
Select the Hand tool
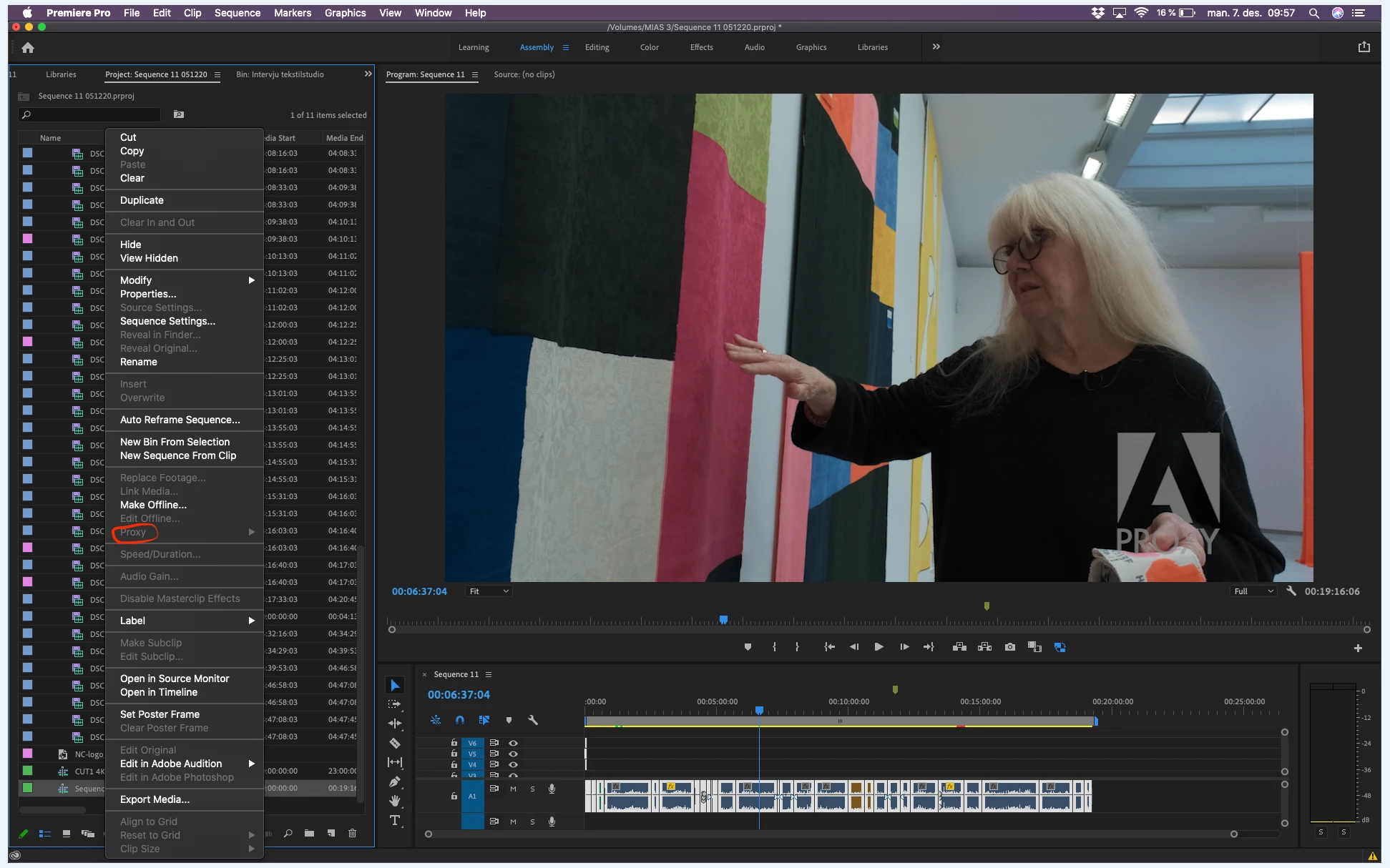click(394, 801)
